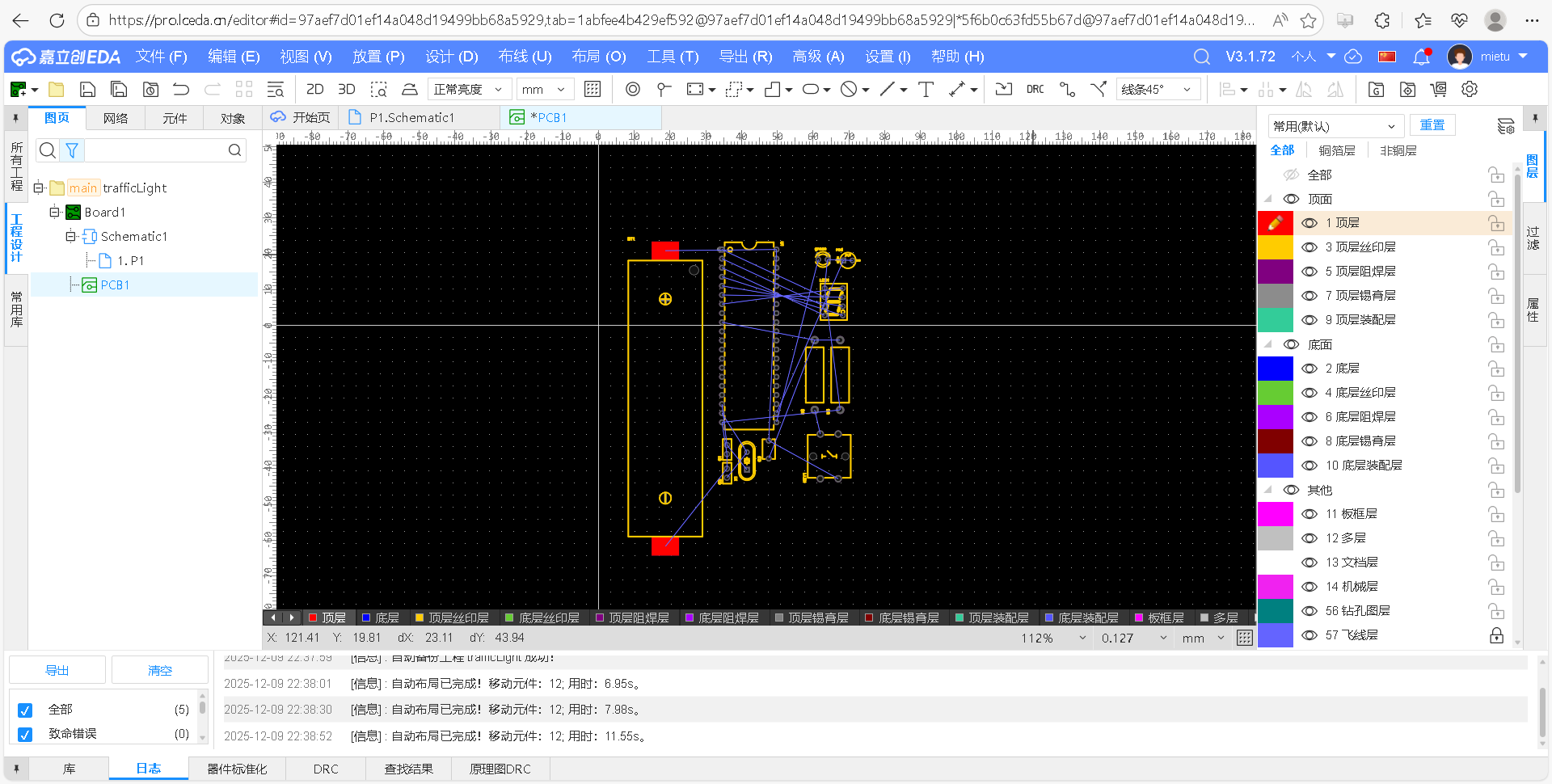Open settings gear icon in toolbar

pyautogui.click(x=1470, y=89)
